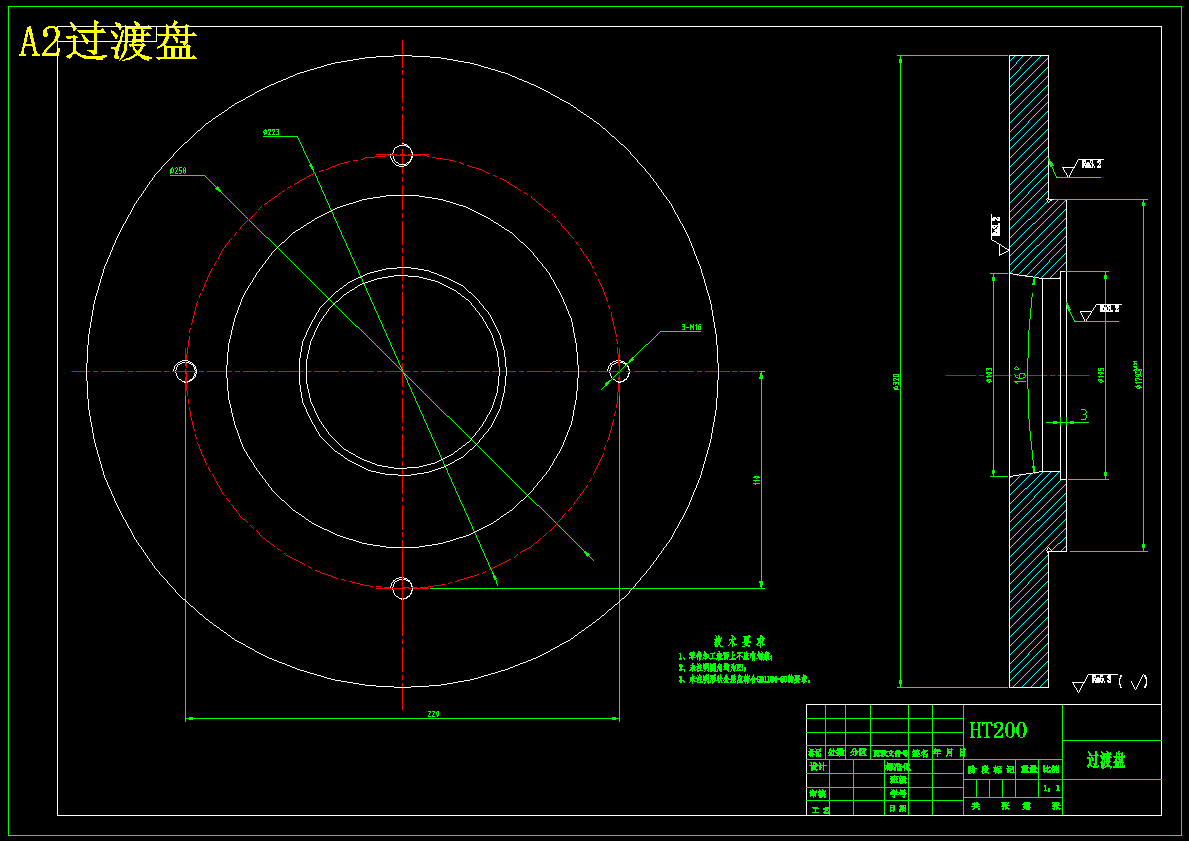Pick the "ø320" outer diameter dimension

click(x=896, y=381)
